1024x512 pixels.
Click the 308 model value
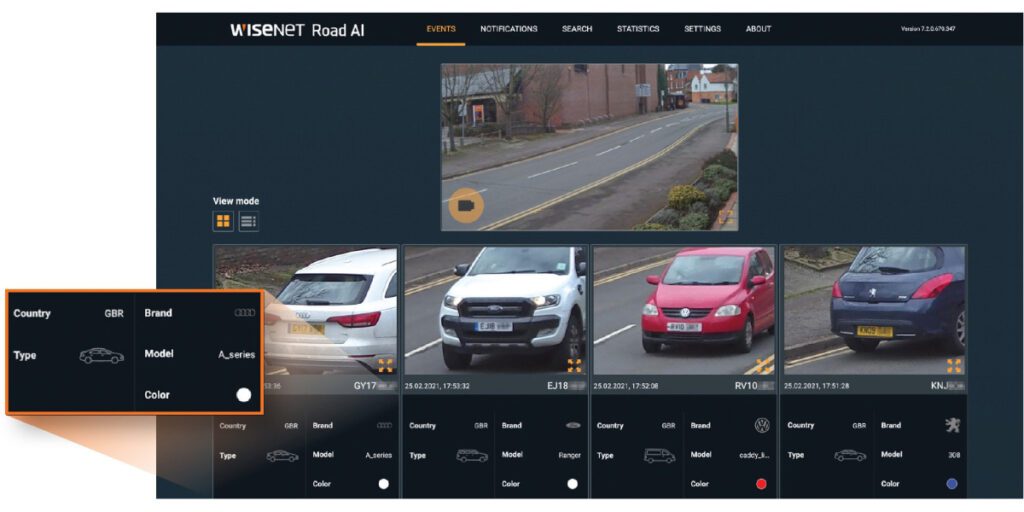click(x=954, y=455)
